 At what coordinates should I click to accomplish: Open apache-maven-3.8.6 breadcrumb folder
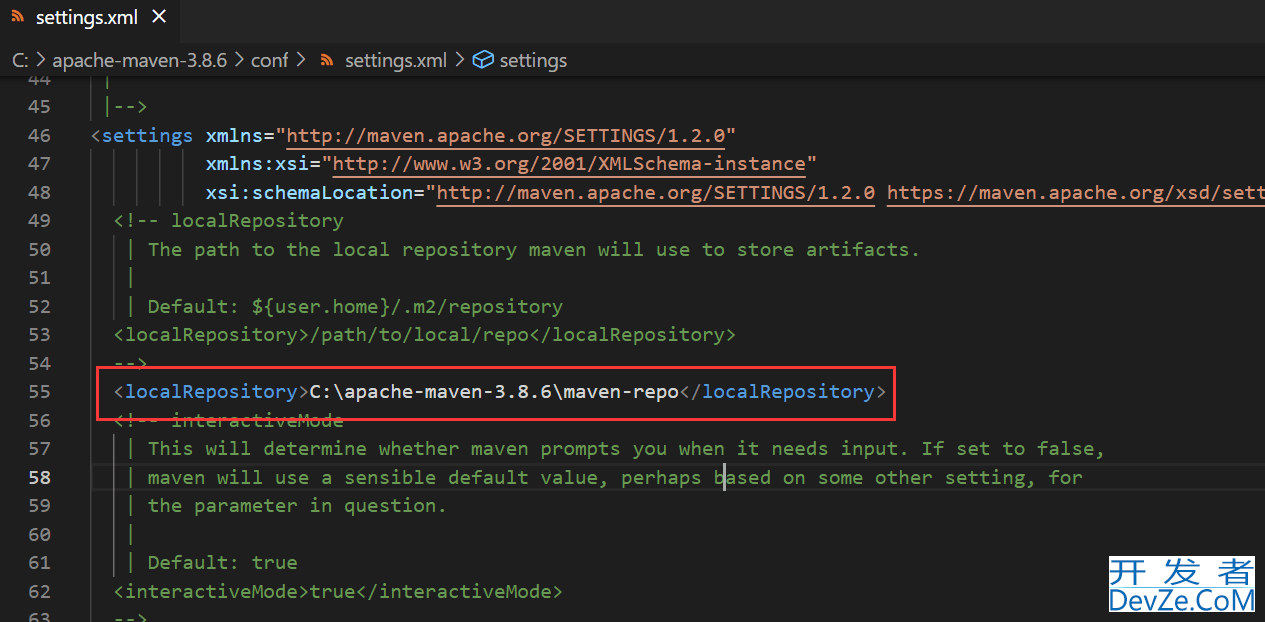point(140,60)
